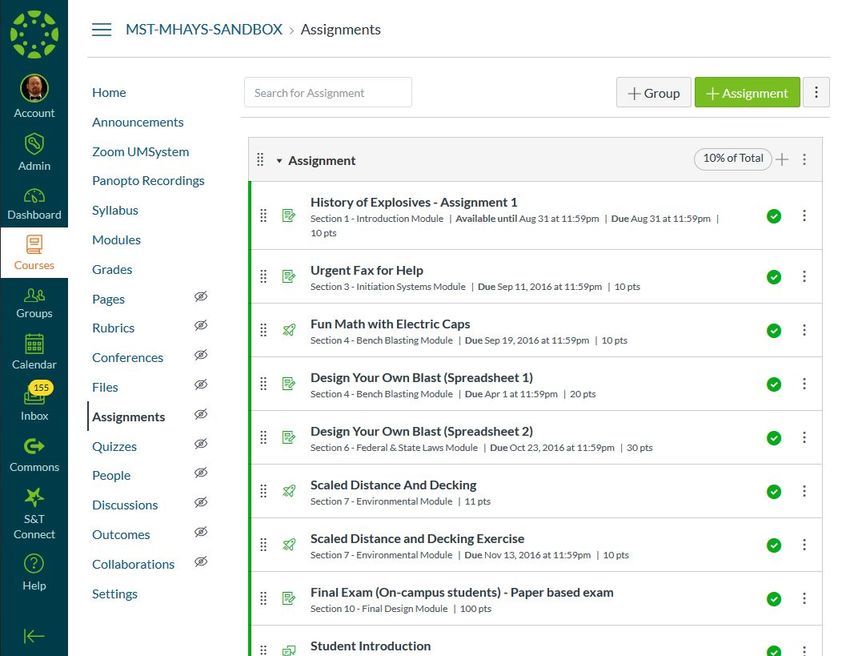
Task: Open the Admin shield icon
Action: 34,144
